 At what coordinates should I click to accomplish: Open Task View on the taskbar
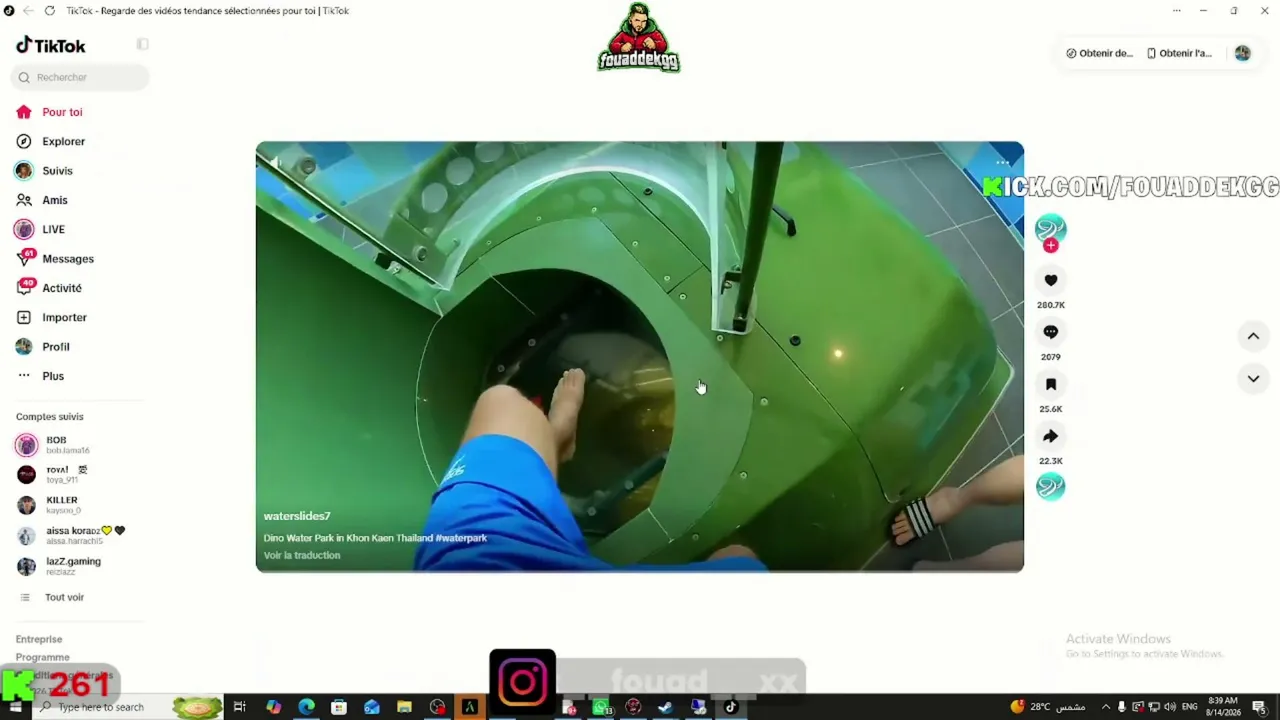[x=240, y=707]
